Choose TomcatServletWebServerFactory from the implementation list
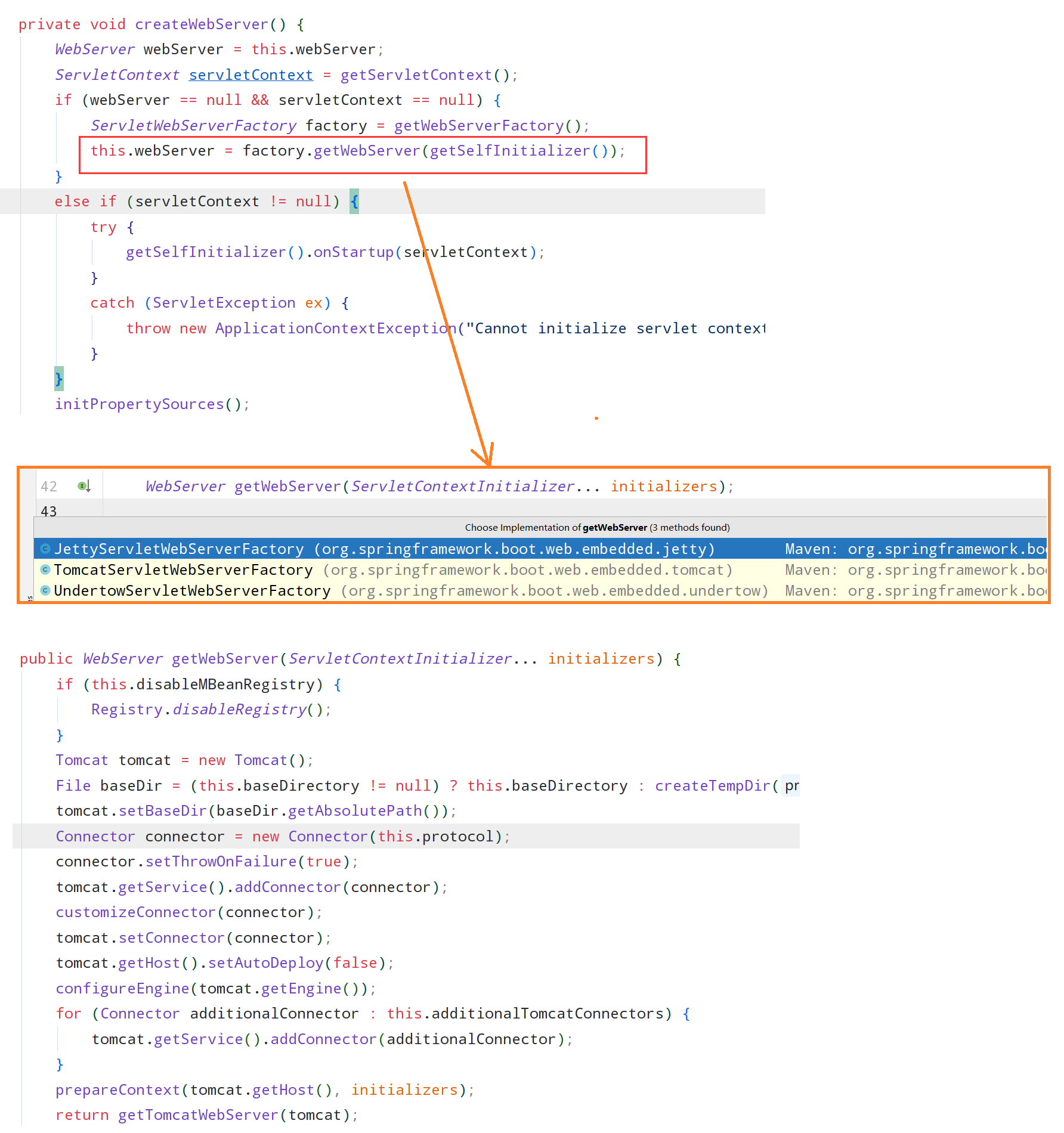This screenshot has width=1064, height=1133. coord(183,570)
